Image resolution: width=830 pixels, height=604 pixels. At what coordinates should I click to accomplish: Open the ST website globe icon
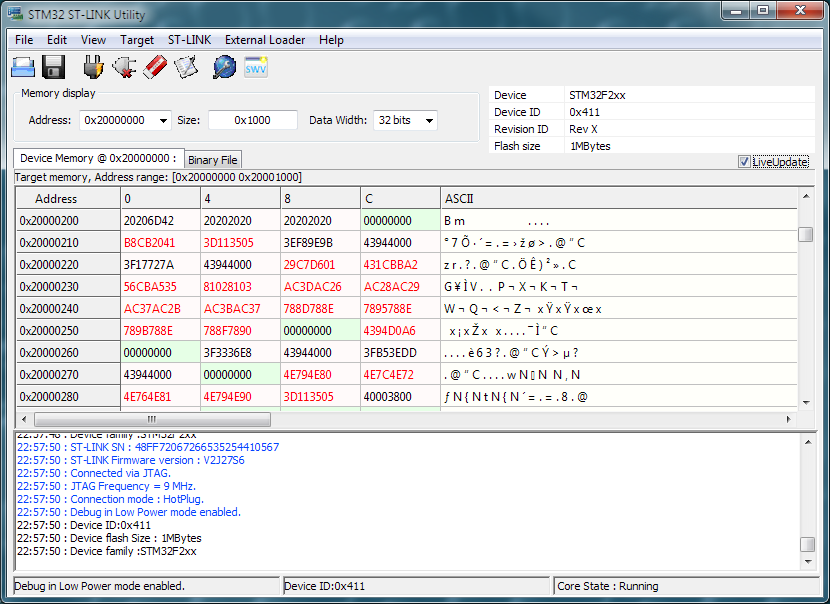coord(224,67)
